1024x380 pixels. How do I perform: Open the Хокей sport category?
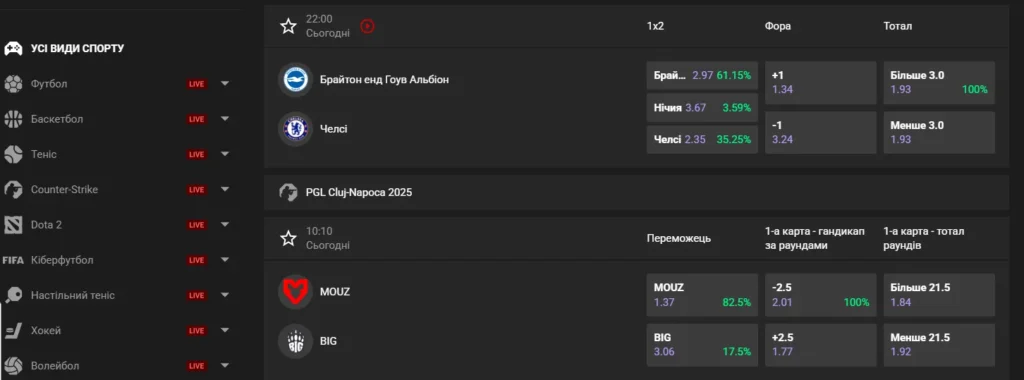tap(46, 330)
